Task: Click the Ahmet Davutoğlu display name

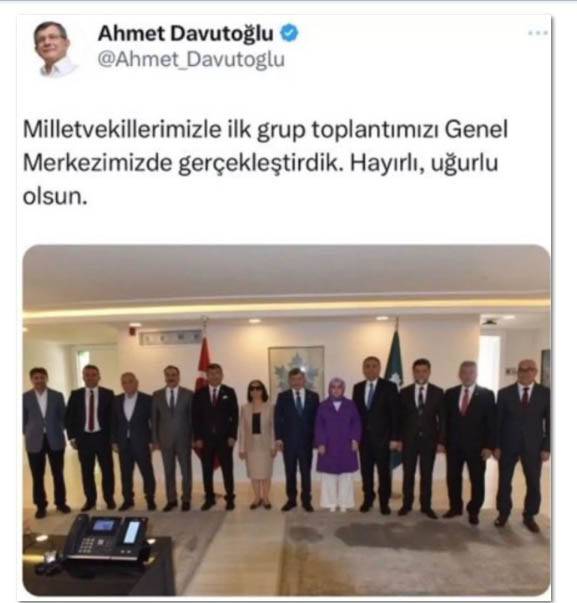Action: (186, 33)
